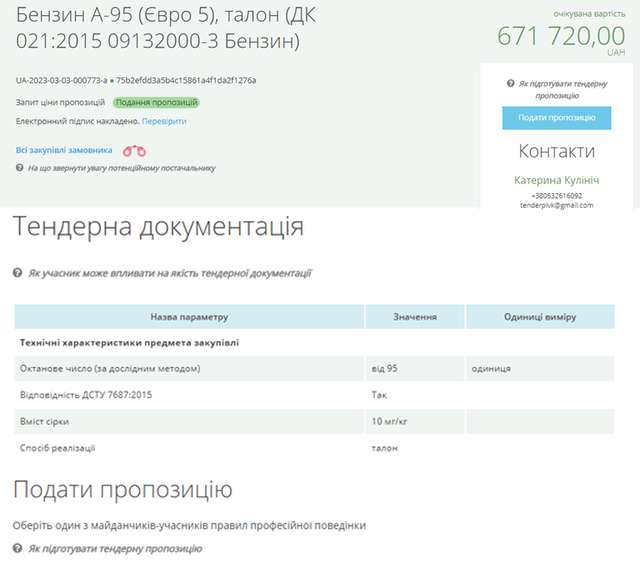This screenshot has width=640, height=561.
Task: Select contact name Катерина Кулініч
Action: point(556,180)
